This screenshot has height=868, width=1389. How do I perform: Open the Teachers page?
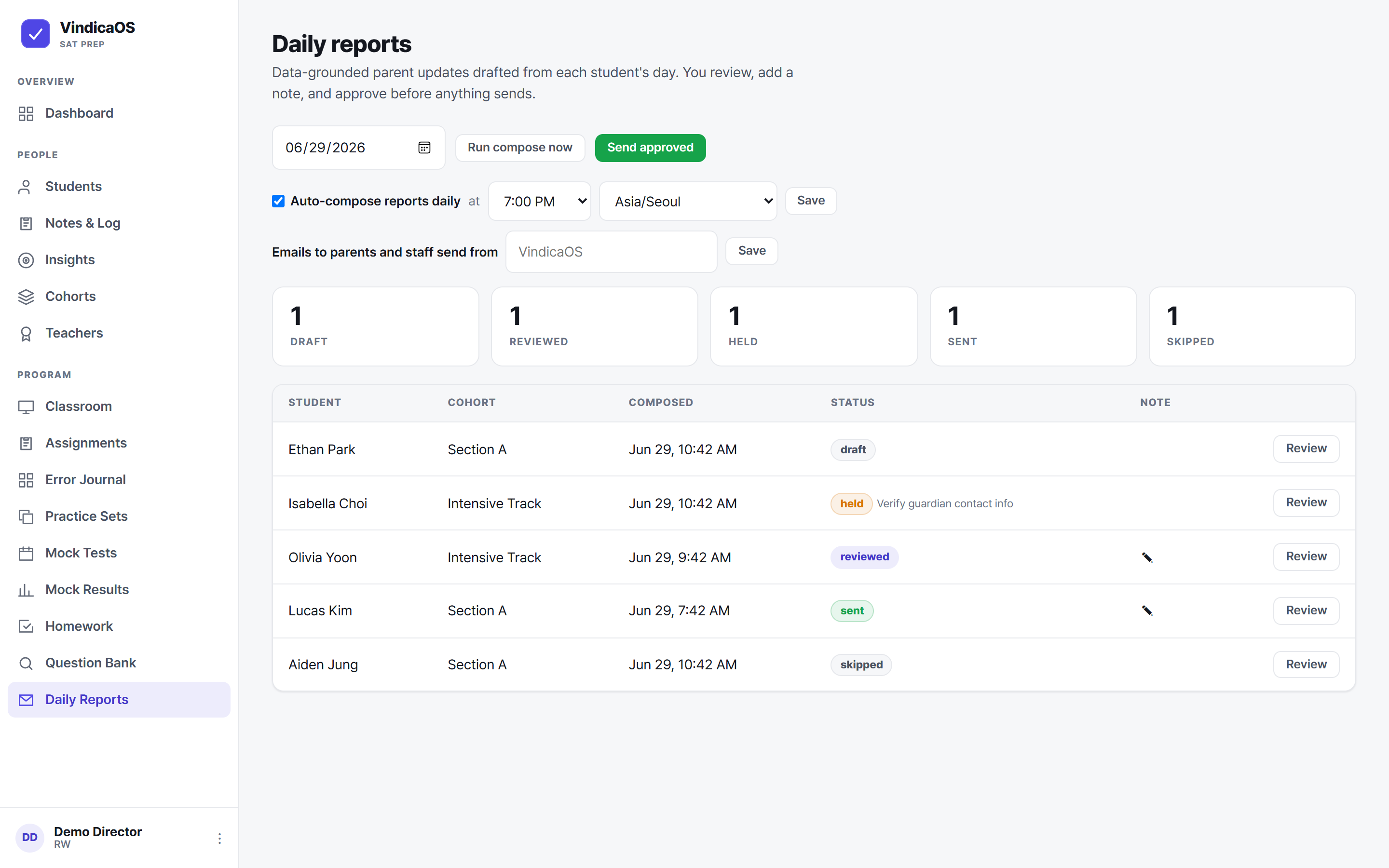tap(119, 334)
